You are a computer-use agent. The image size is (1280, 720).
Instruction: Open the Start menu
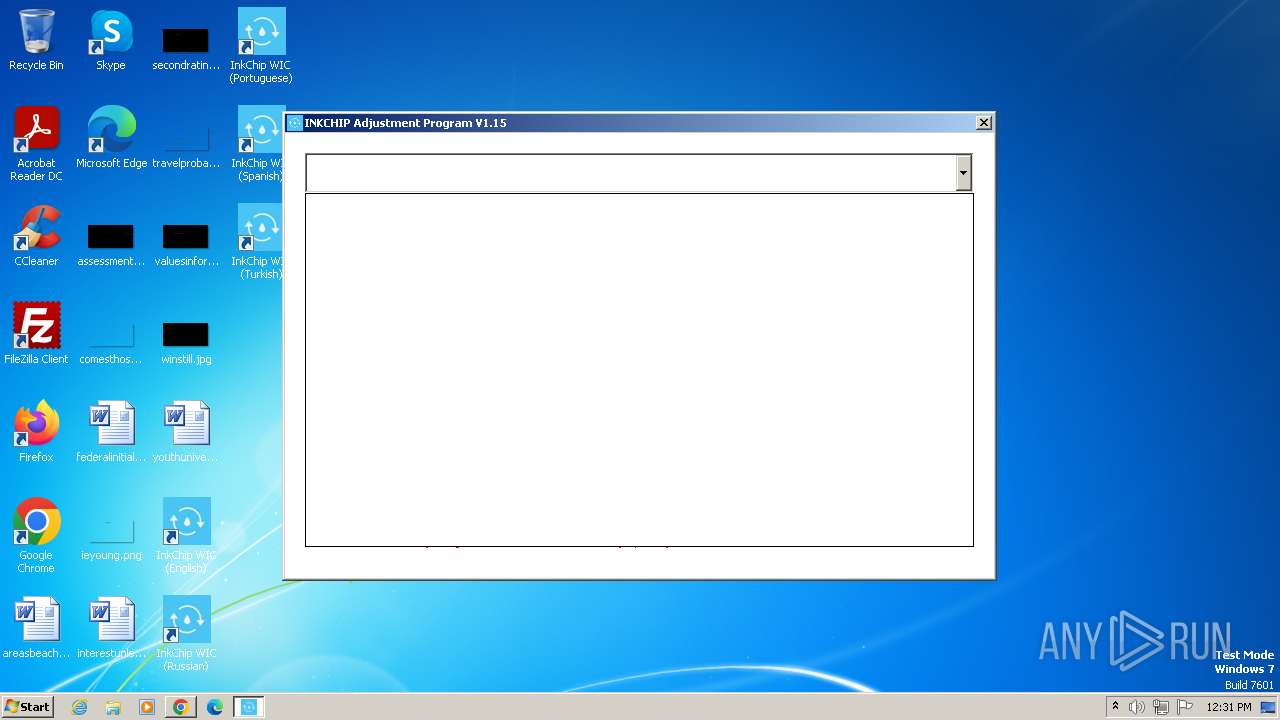tap(27, 707)
